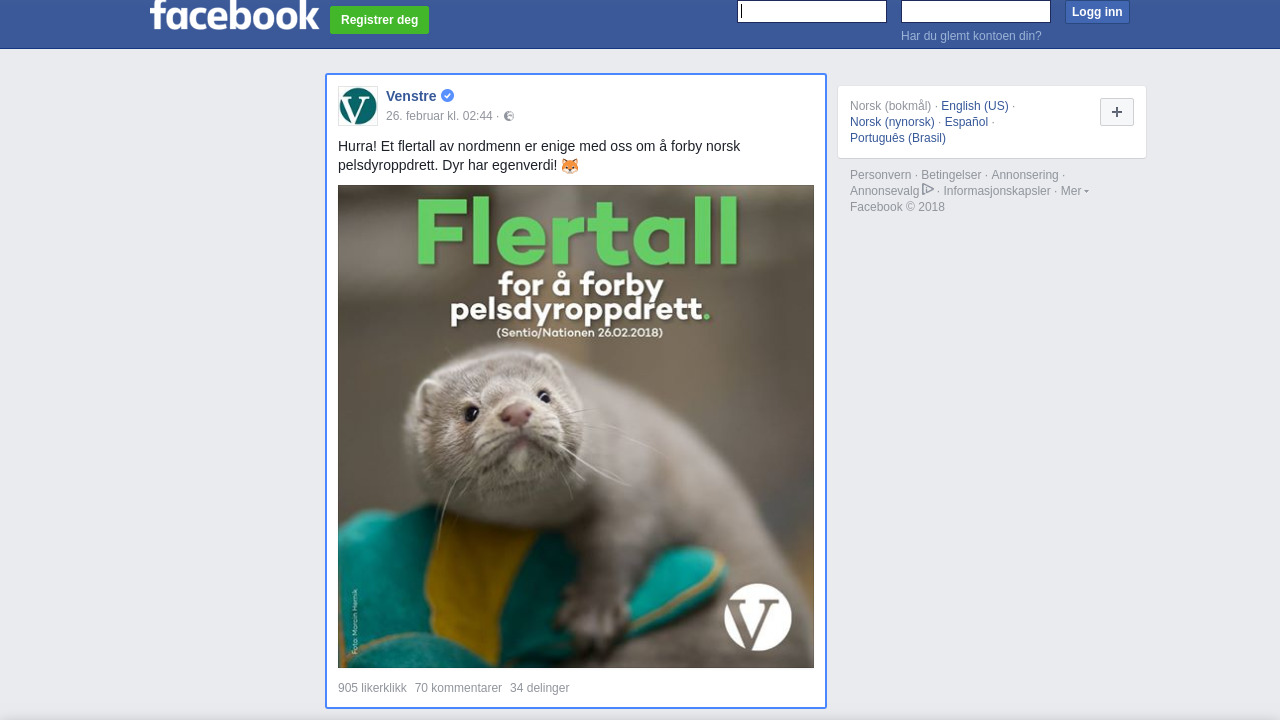Open the Venstre page name link
The height and width of the screenshot is (720, 1280).
point(411,96)
